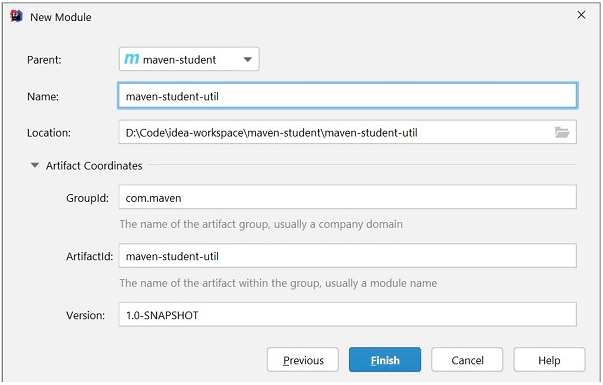Open the Parent dropdown arrow
This screenshot has width=603, height=385.
[x=248, y=60]
